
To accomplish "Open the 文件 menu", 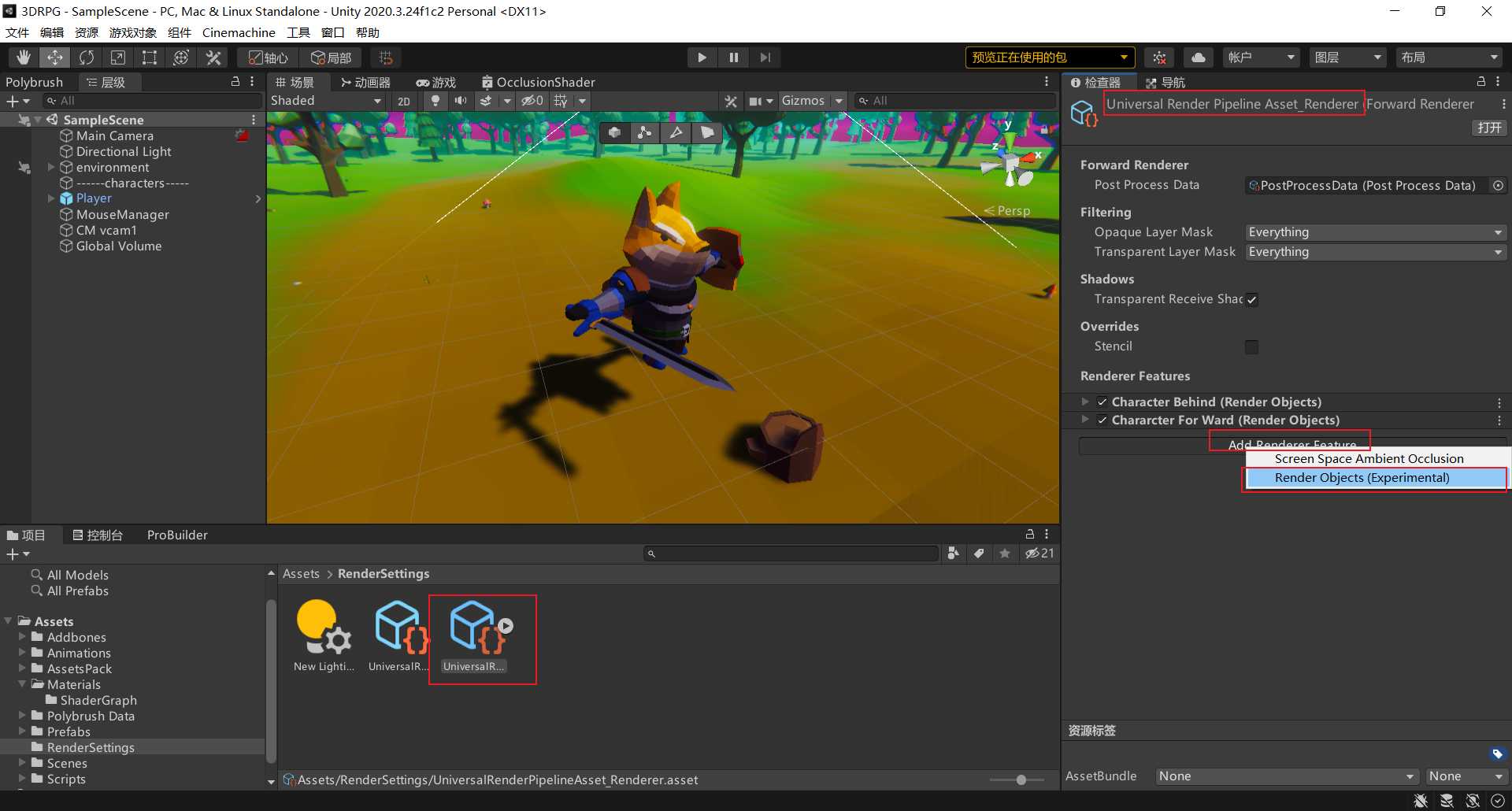I will tap(17, 32).
